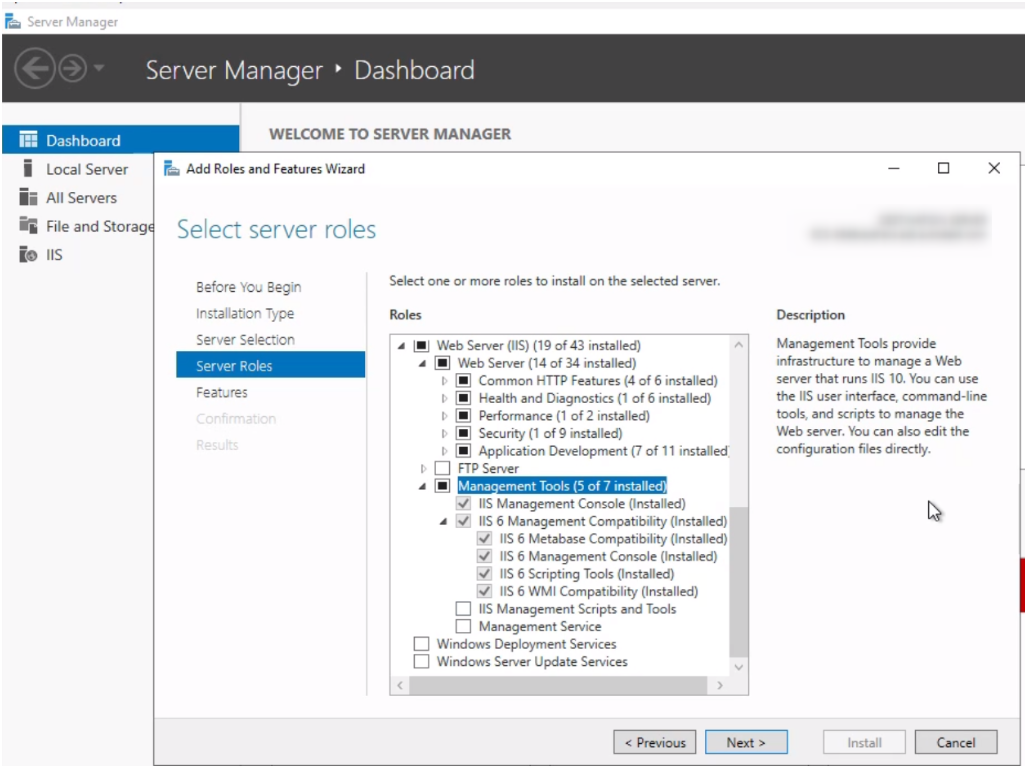Cancel the wizard
The width and height of the screenshot is (1025, 766).
tap(955, 742)
